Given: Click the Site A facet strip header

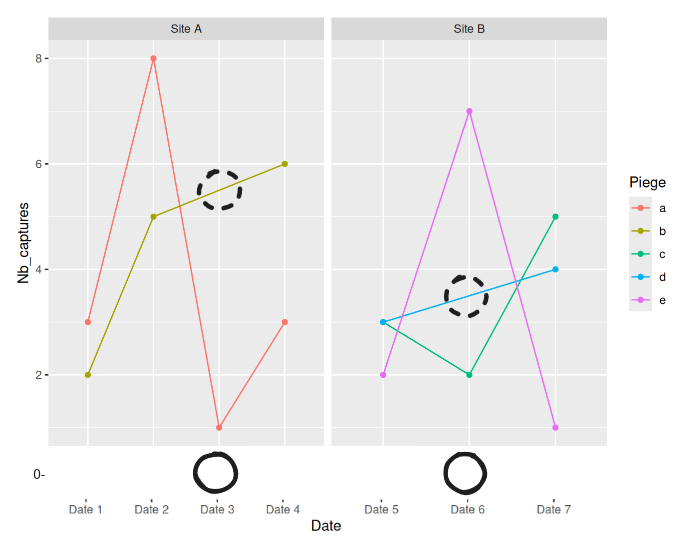Looking at the screenshot, I should (x=186, y=29).
